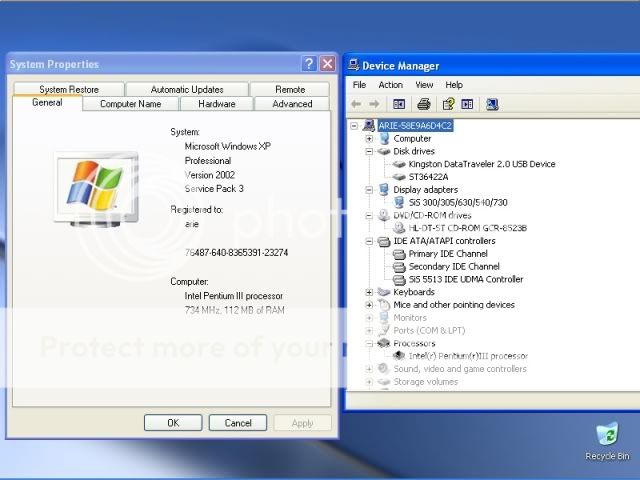Click the product ID 76487-640-8365391-23274
The image size is (640, 480).
click(x=236, y=253)
